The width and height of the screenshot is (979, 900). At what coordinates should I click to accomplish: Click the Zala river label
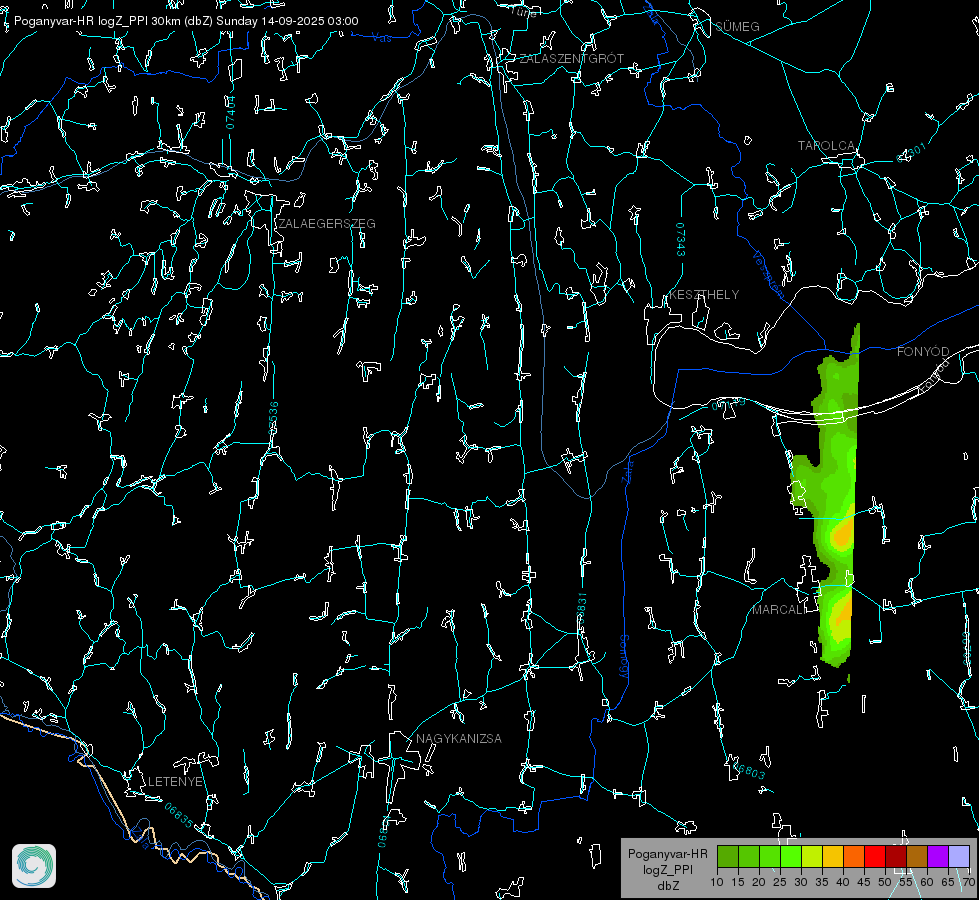pos(627,470)
